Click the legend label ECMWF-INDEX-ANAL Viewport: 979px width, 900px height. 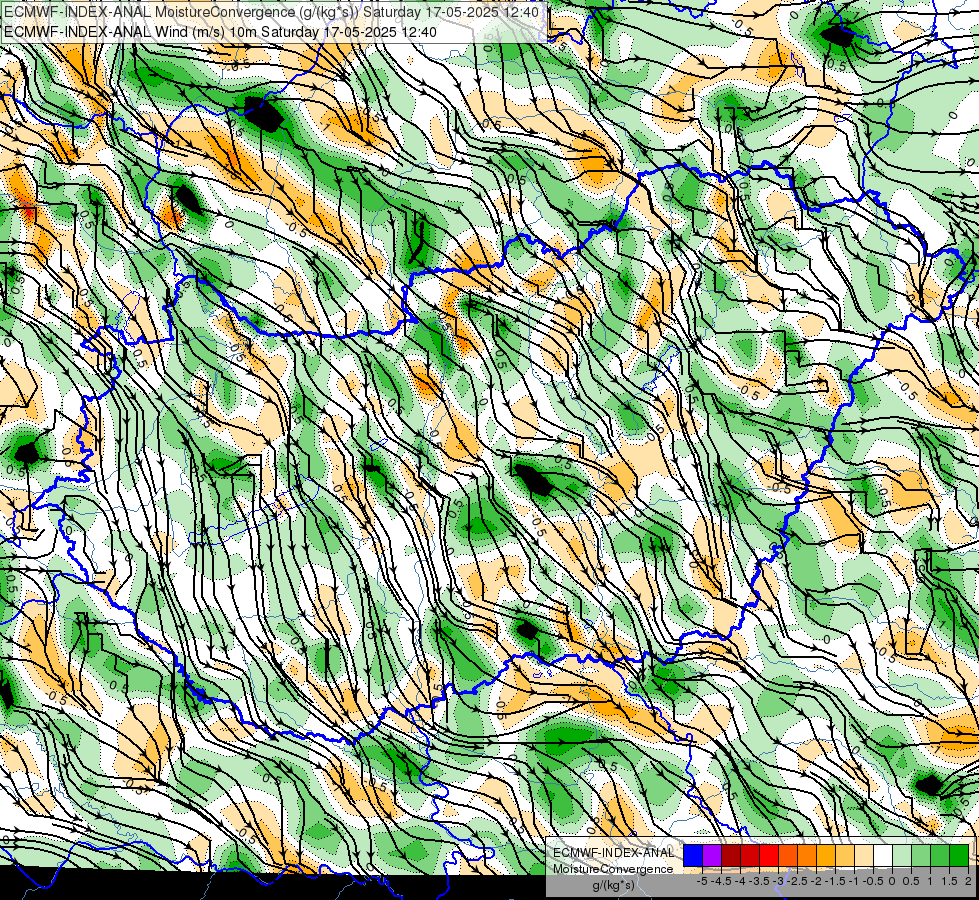tap(613, 853)
